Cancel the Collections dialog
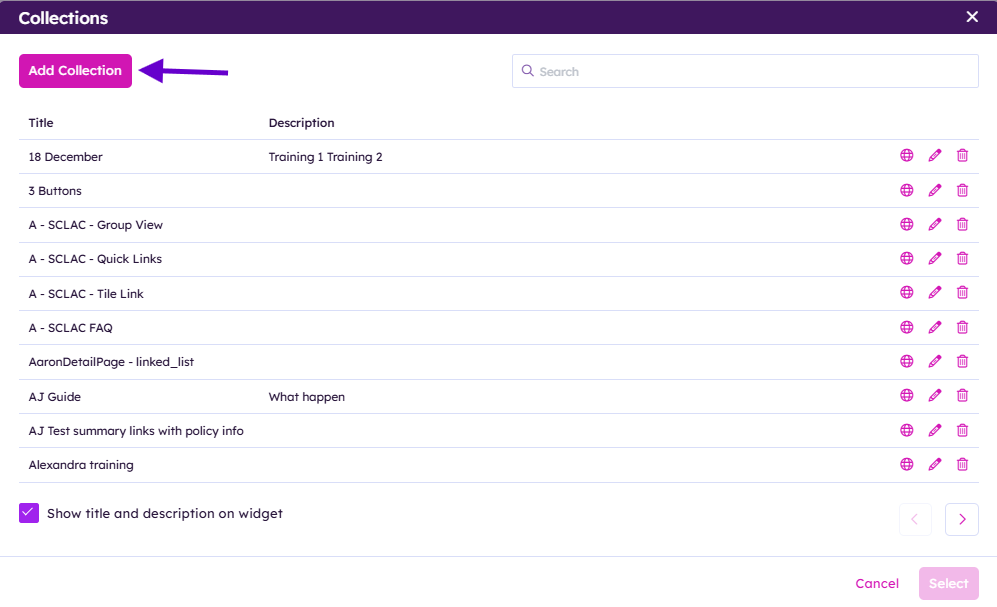 point(876,583)
